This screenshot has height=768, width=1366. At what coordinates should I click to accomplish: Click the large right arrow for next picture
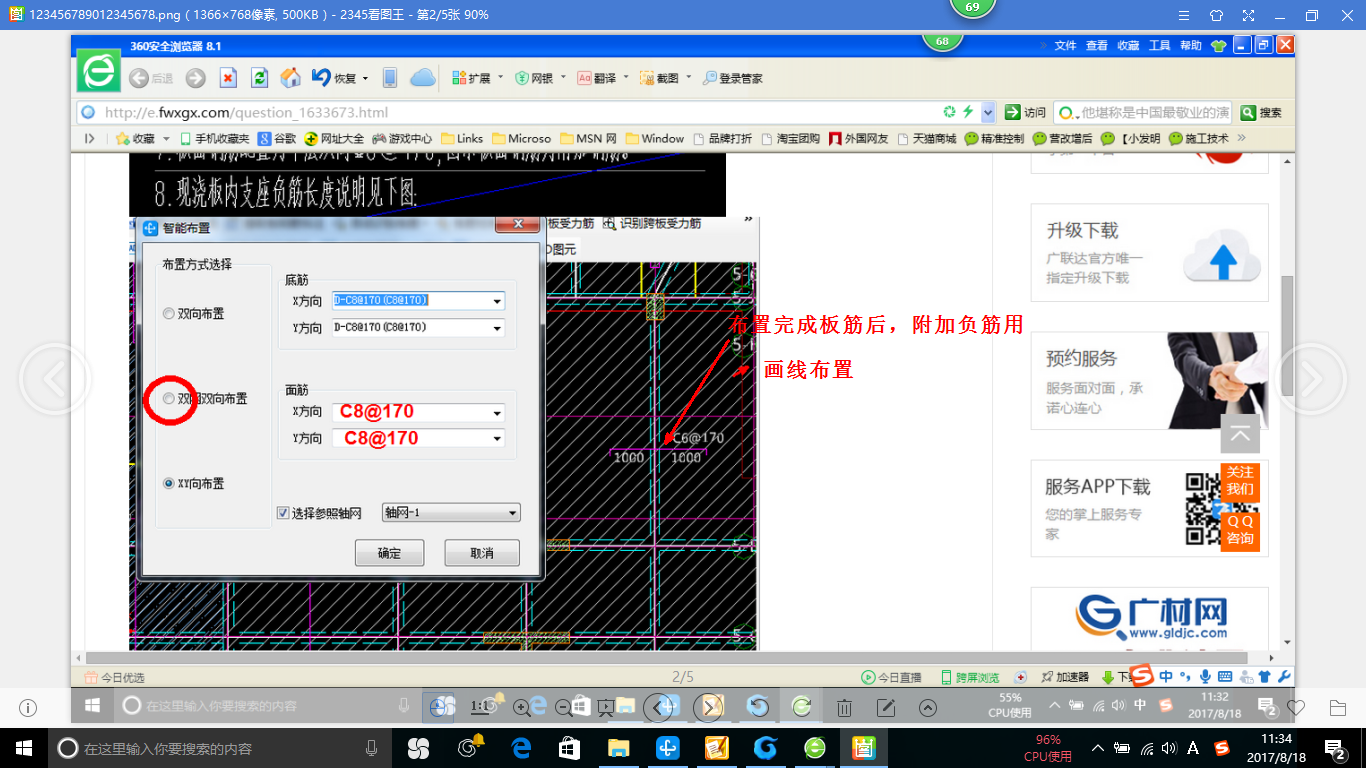point(1311,379)
